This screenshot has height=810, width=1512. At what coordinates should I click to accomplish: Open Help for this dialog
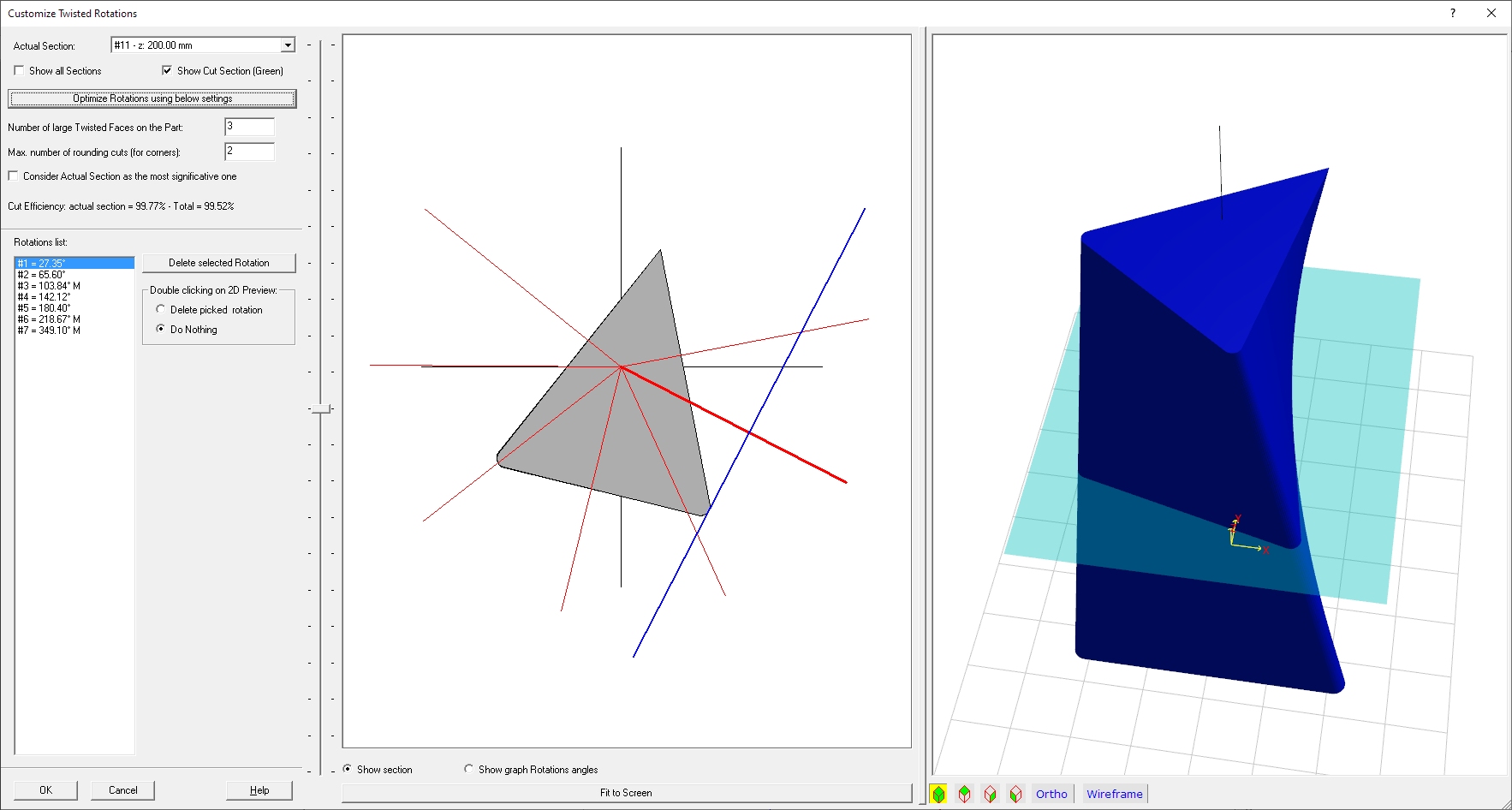259,790
